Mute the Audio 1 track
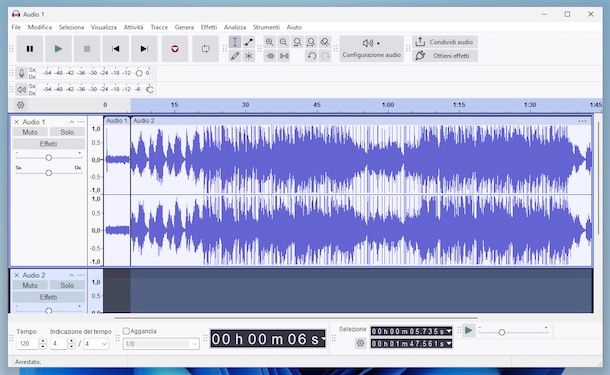This screenshot has height=375, width=610. pos(30,132)
